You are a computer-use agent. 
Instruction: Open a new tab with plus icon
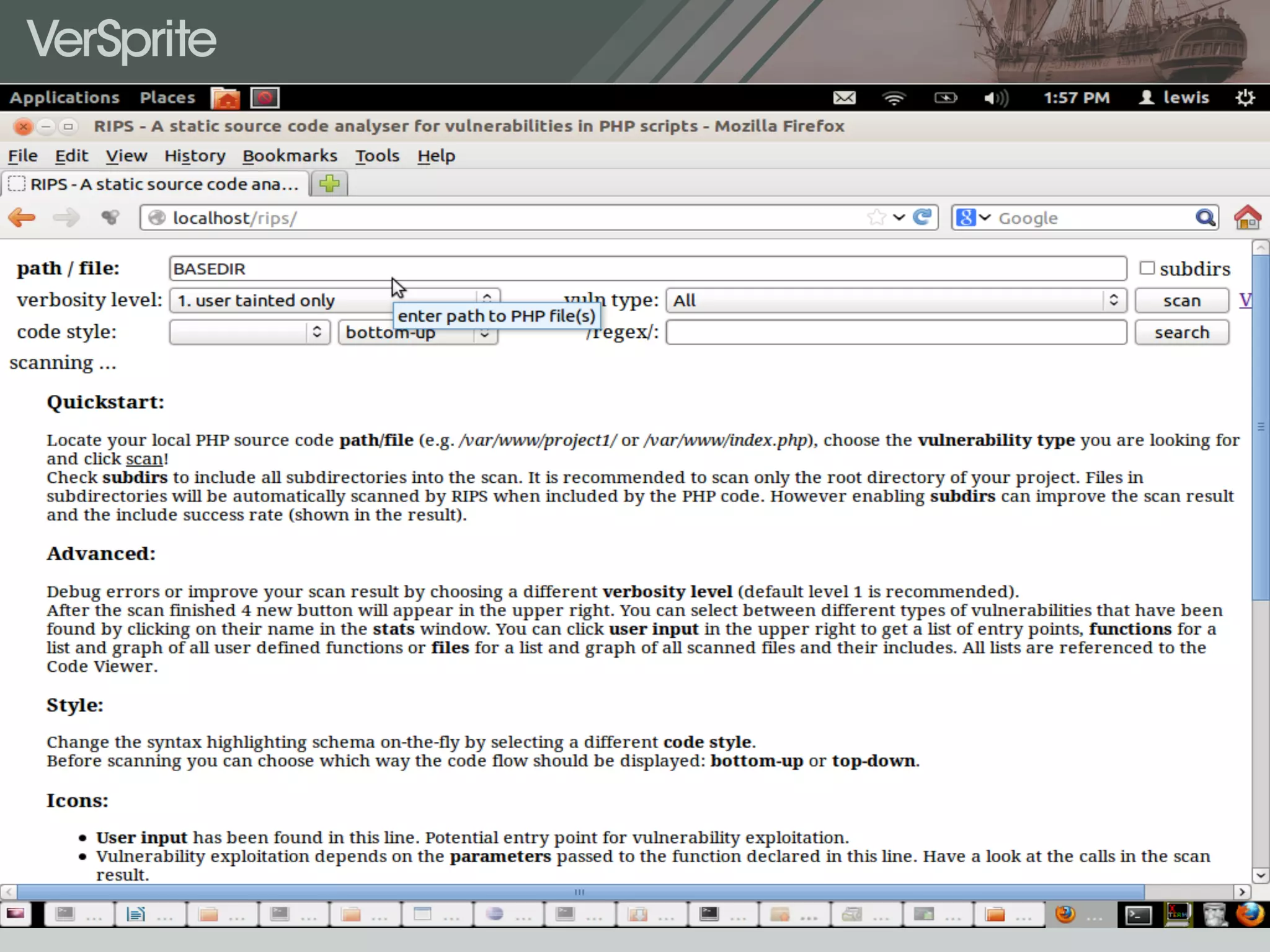click(x=329, y=183)
